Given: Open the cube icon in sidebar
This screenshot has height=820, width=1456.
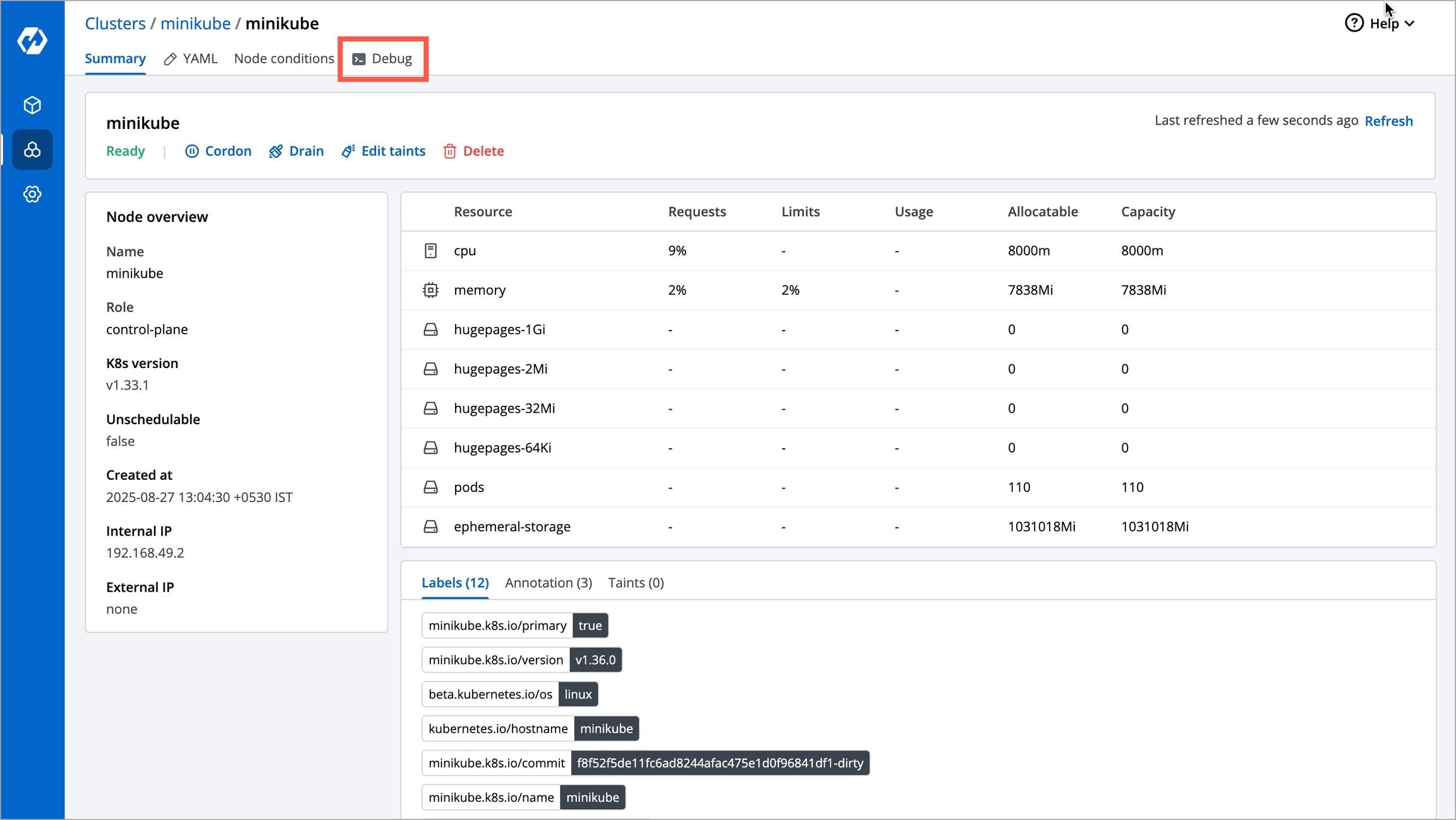Looking at the screenshot, I should [32, 105].
